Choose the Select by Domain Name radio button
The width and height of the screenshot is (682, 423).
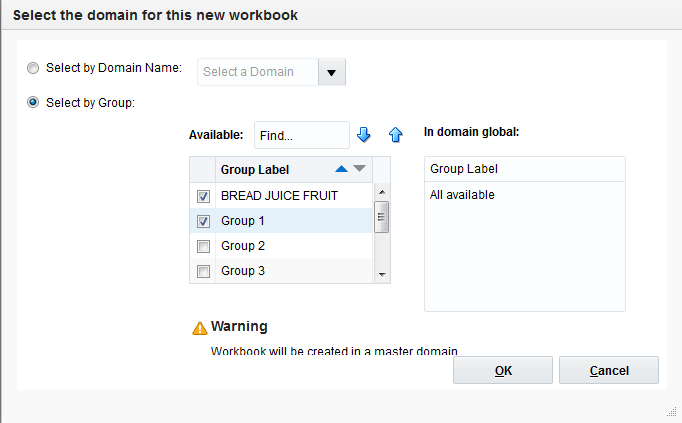[x=34, y=68]
